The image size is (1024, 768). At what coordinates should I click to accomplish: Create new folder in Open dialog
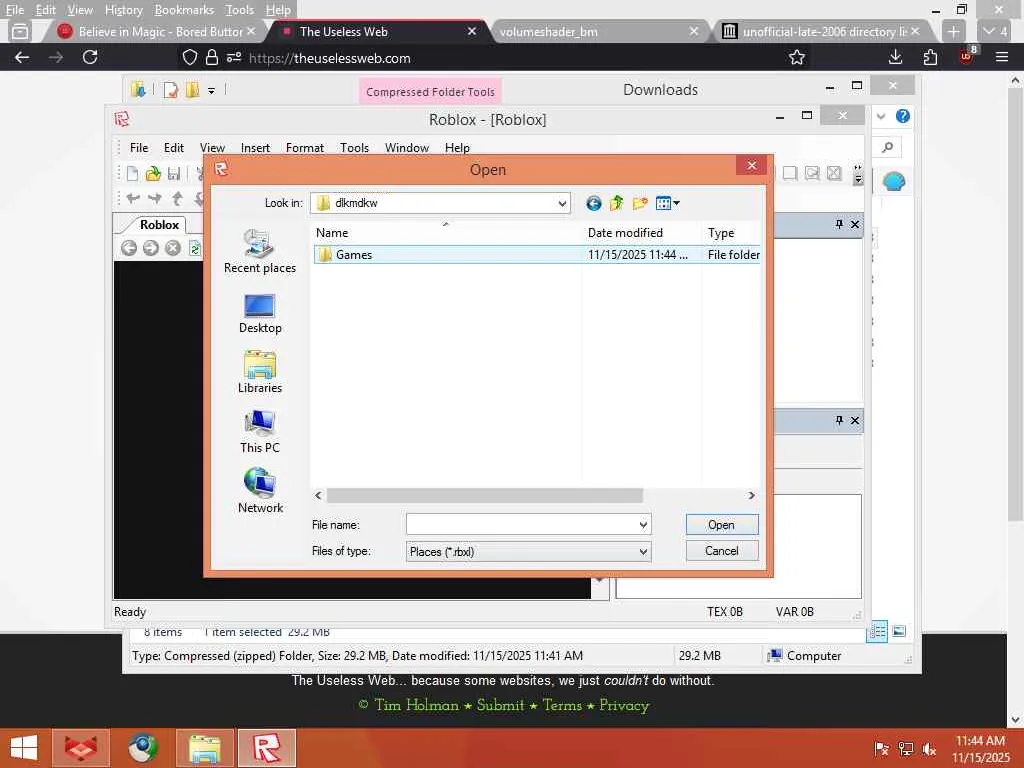(x=639, y=203)
